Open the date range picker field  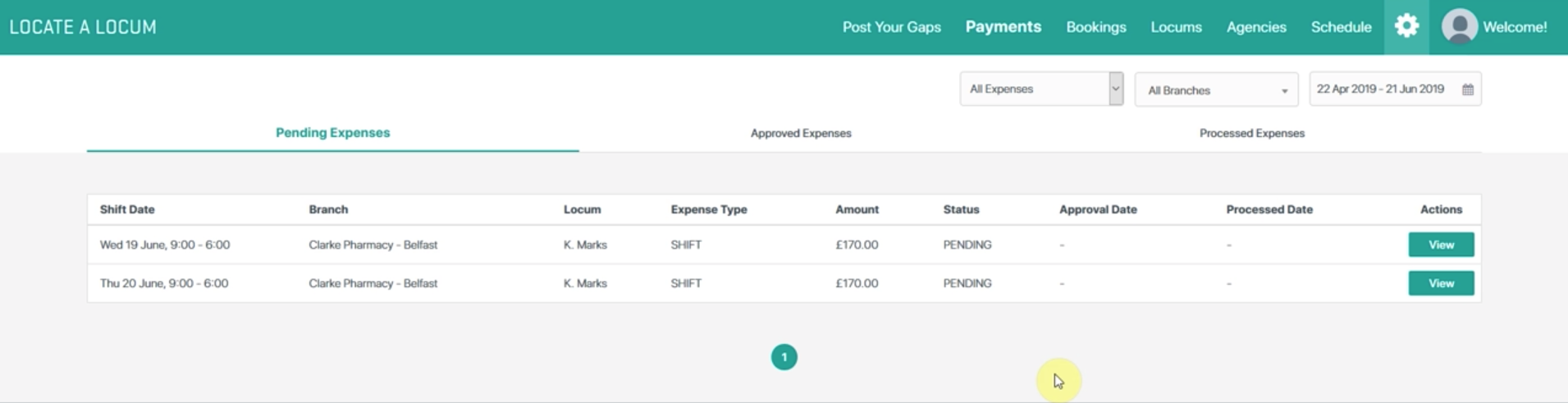[x=1381, y=89]
